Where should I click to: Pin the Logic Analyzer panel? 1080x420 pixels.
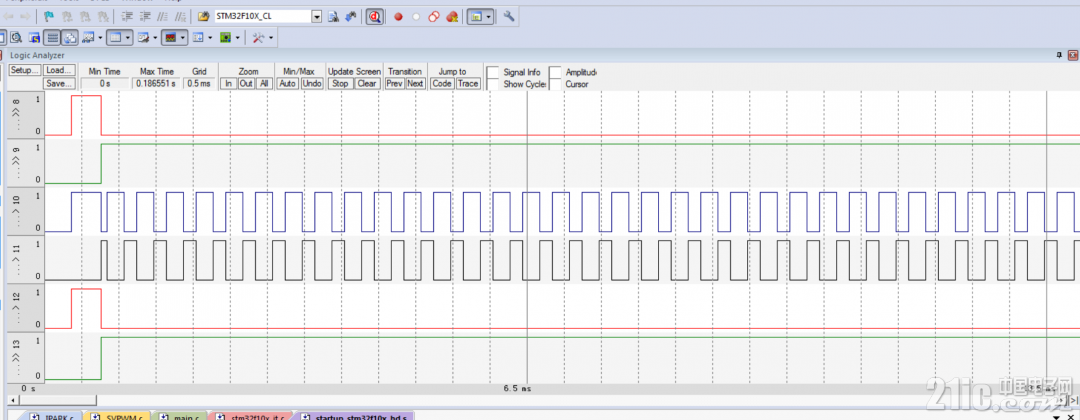click(x=1060, y=55)
